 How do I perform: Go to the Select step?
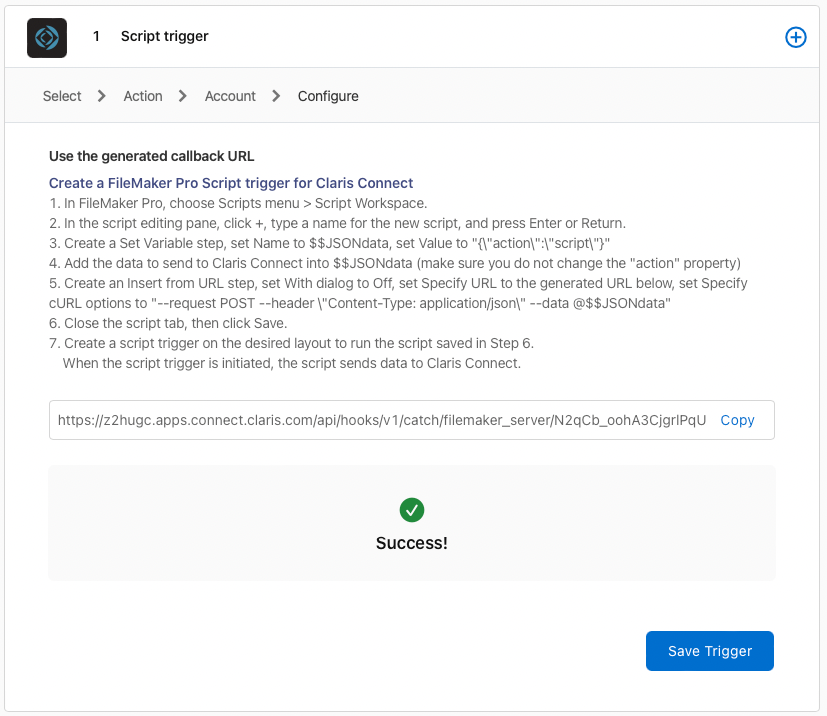click(62, 96)
